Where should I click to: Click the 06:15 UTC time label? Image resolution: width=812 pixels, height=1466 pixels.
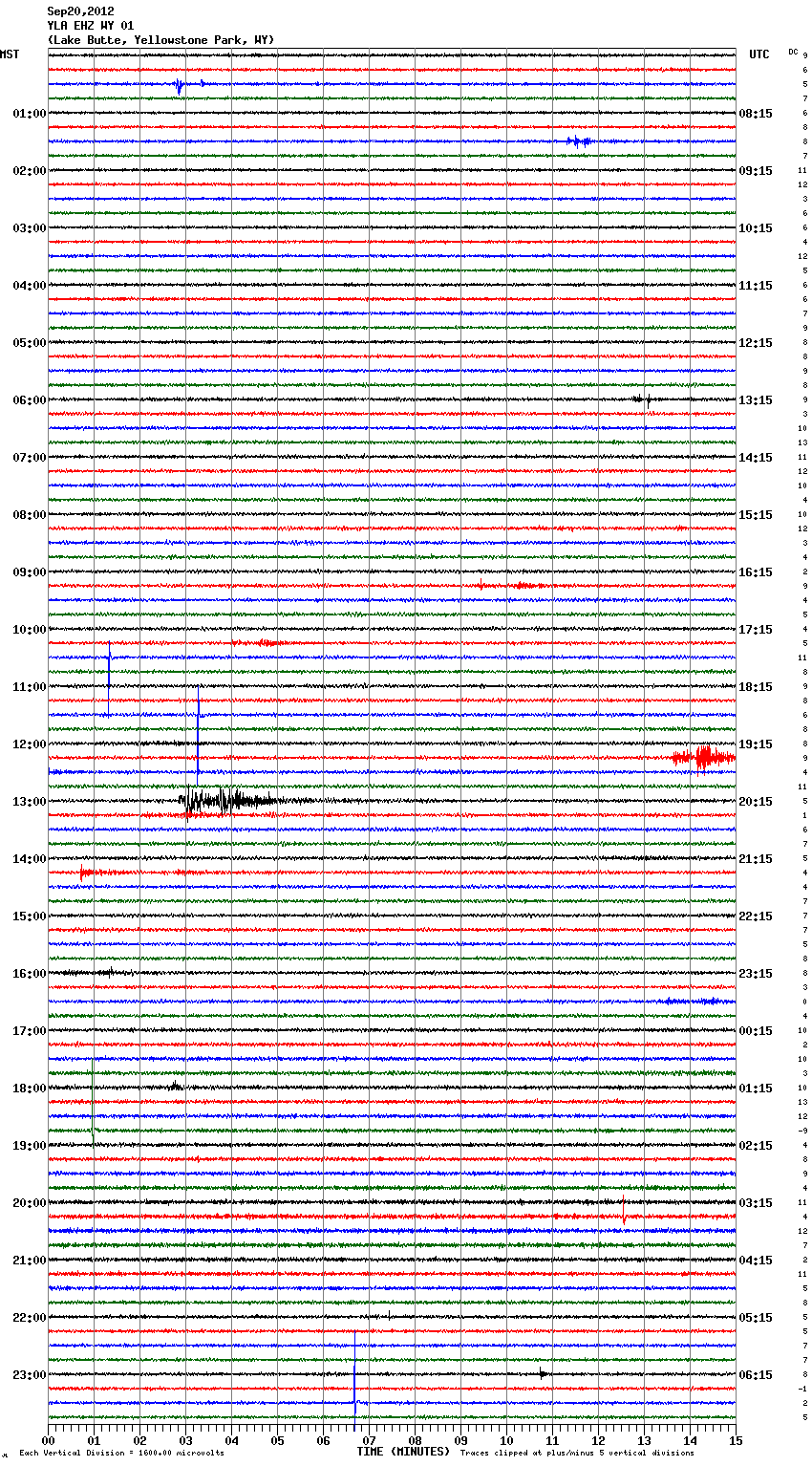(x=756, y=1375)
